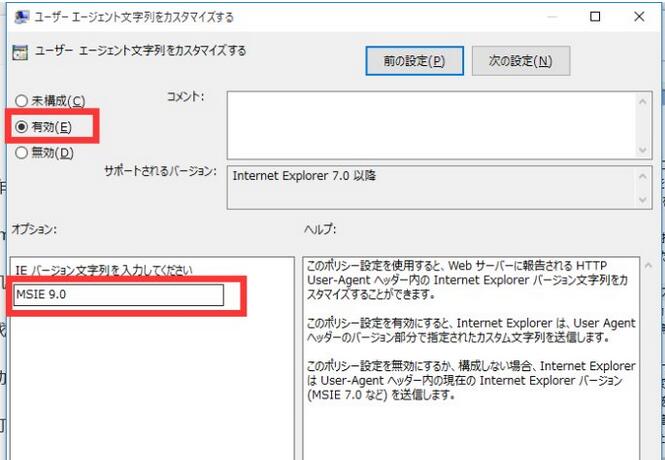The height and width of the screenshot is (460, 665).
Task: Close the user agent policy dialog
Action: click(640, 17)
